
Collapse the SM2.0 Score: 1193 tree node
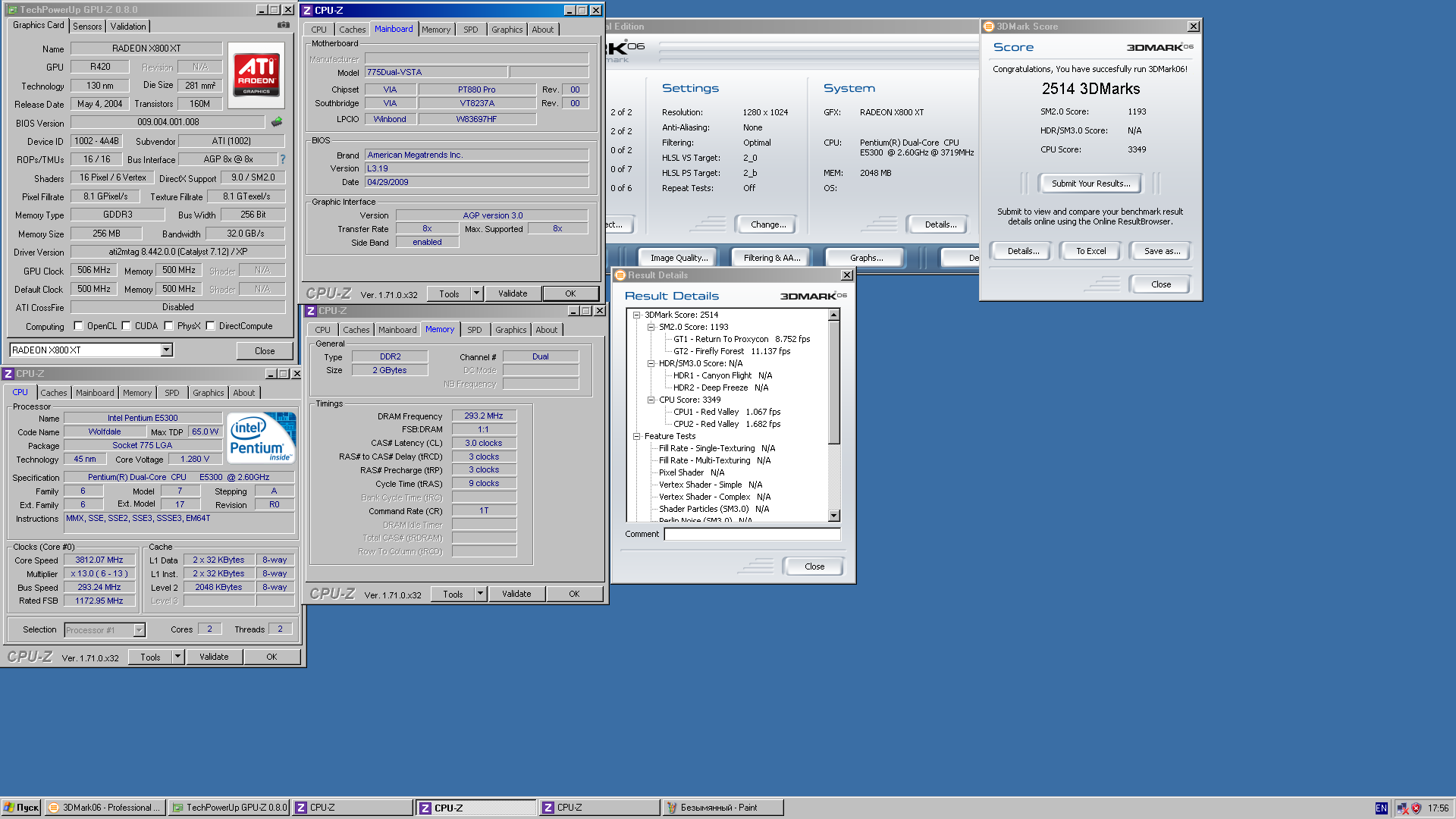point(651,327)
